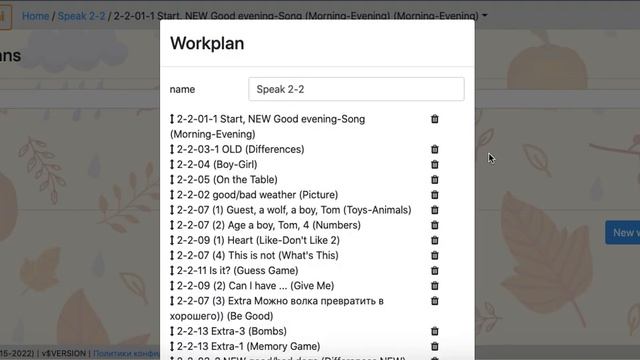Viewport: 640px width, 360px height.
Task: Delete the 2-2-03-1 OLD (Differences) item
Action: click(x=435, y=149)
